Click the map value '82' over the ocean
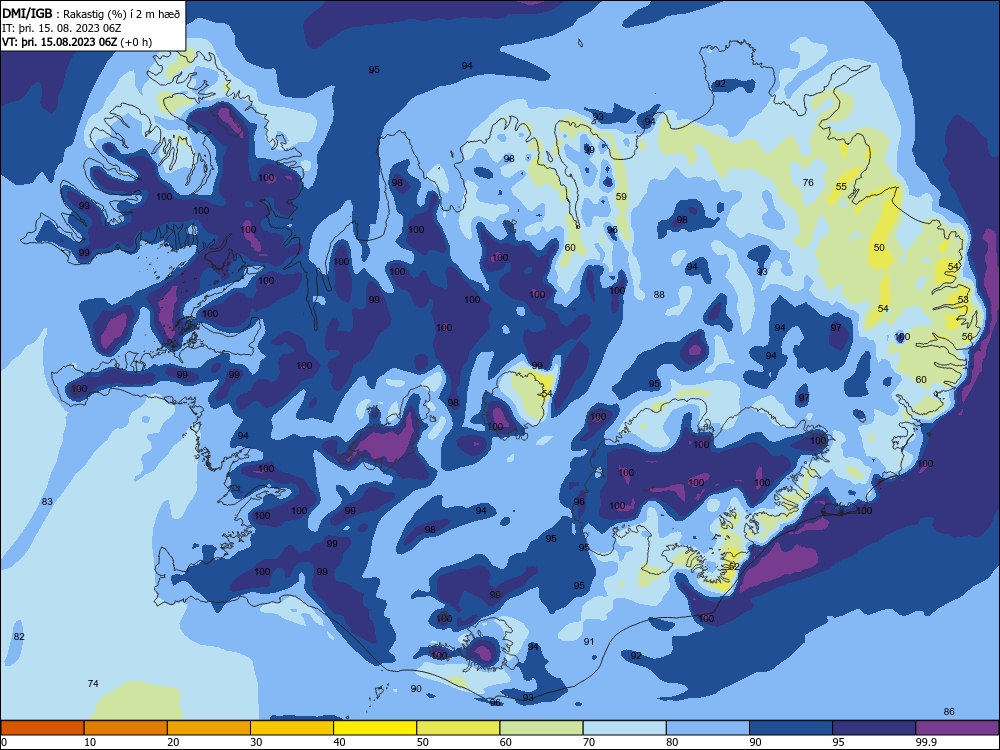This screenshot has width=1000, height=750. coord(19,637)
